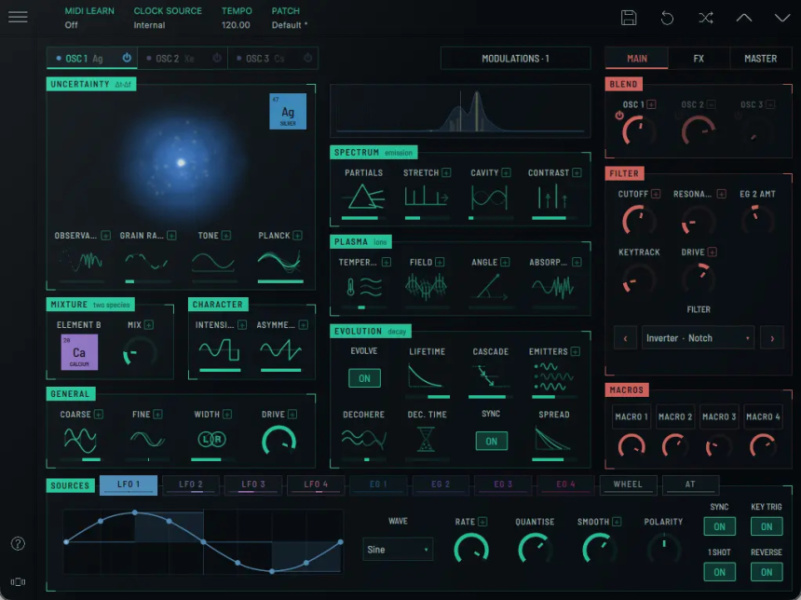Open the Inverter - Notch filter dropdown
Screen dimensions: 801x600
(698, 338)
